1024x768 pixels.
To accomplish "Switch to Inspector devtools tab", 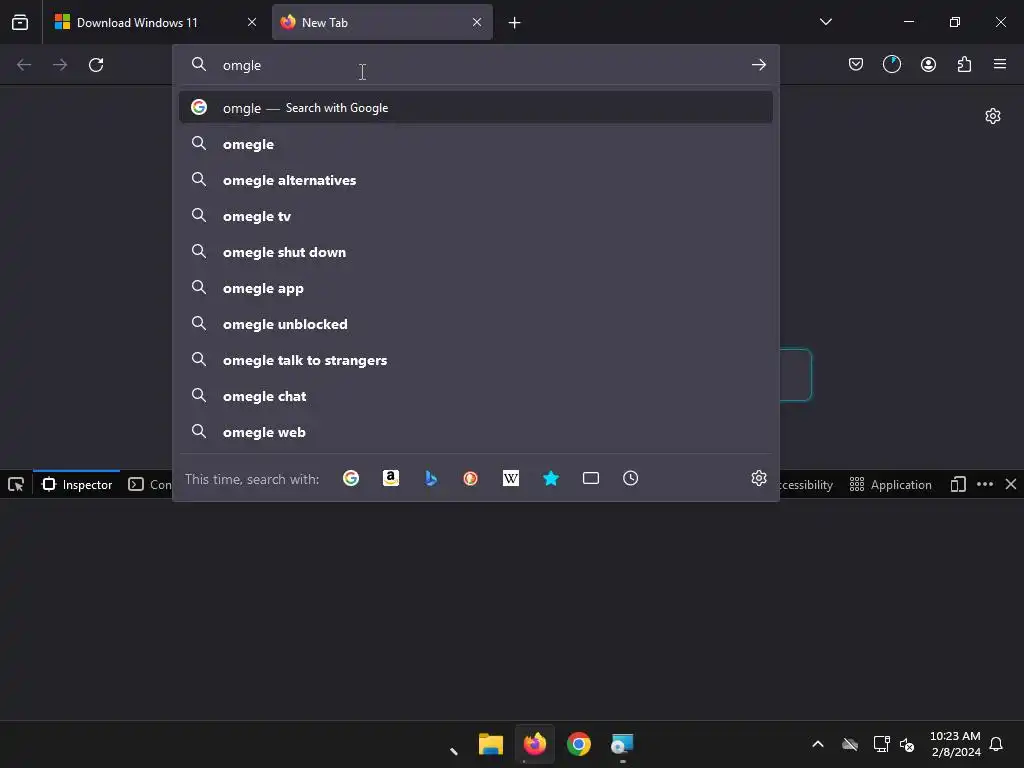I will pyautogui.click(x=76, y=485).
